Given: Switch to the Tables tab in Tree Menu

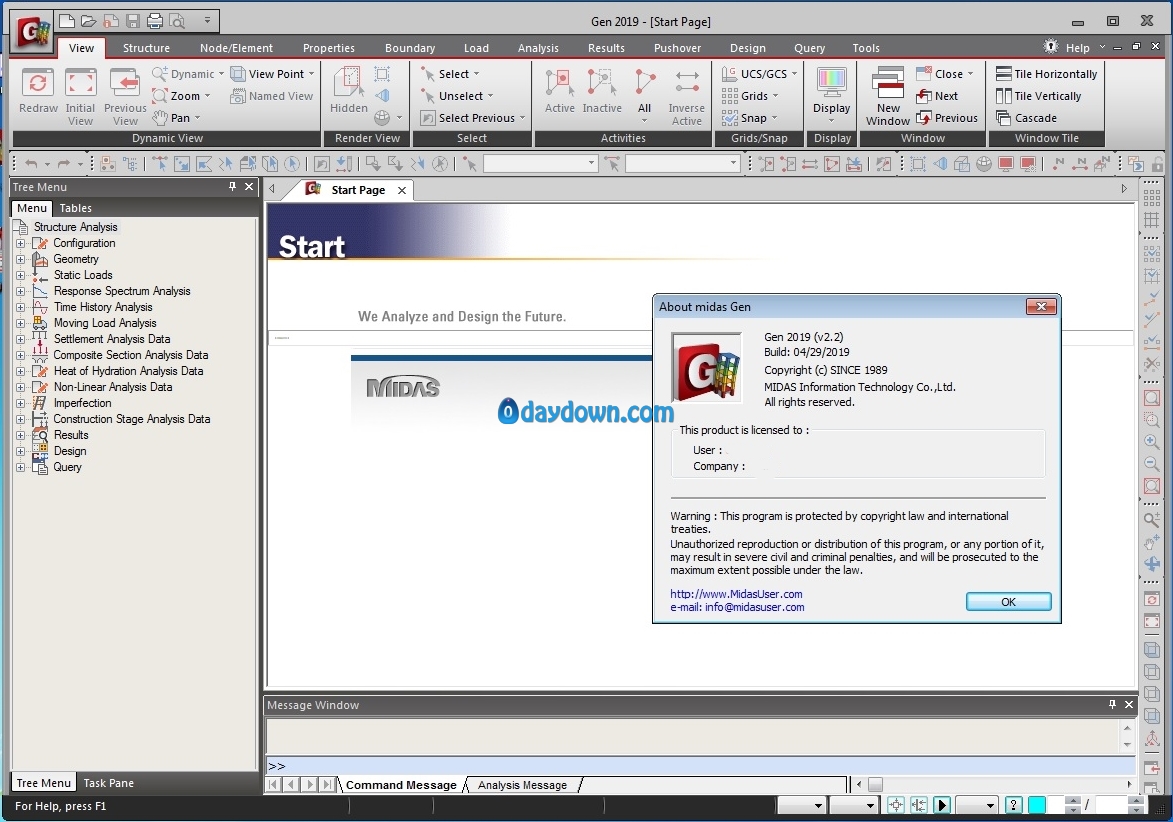Looking at the screenshot, I should 76,208.
